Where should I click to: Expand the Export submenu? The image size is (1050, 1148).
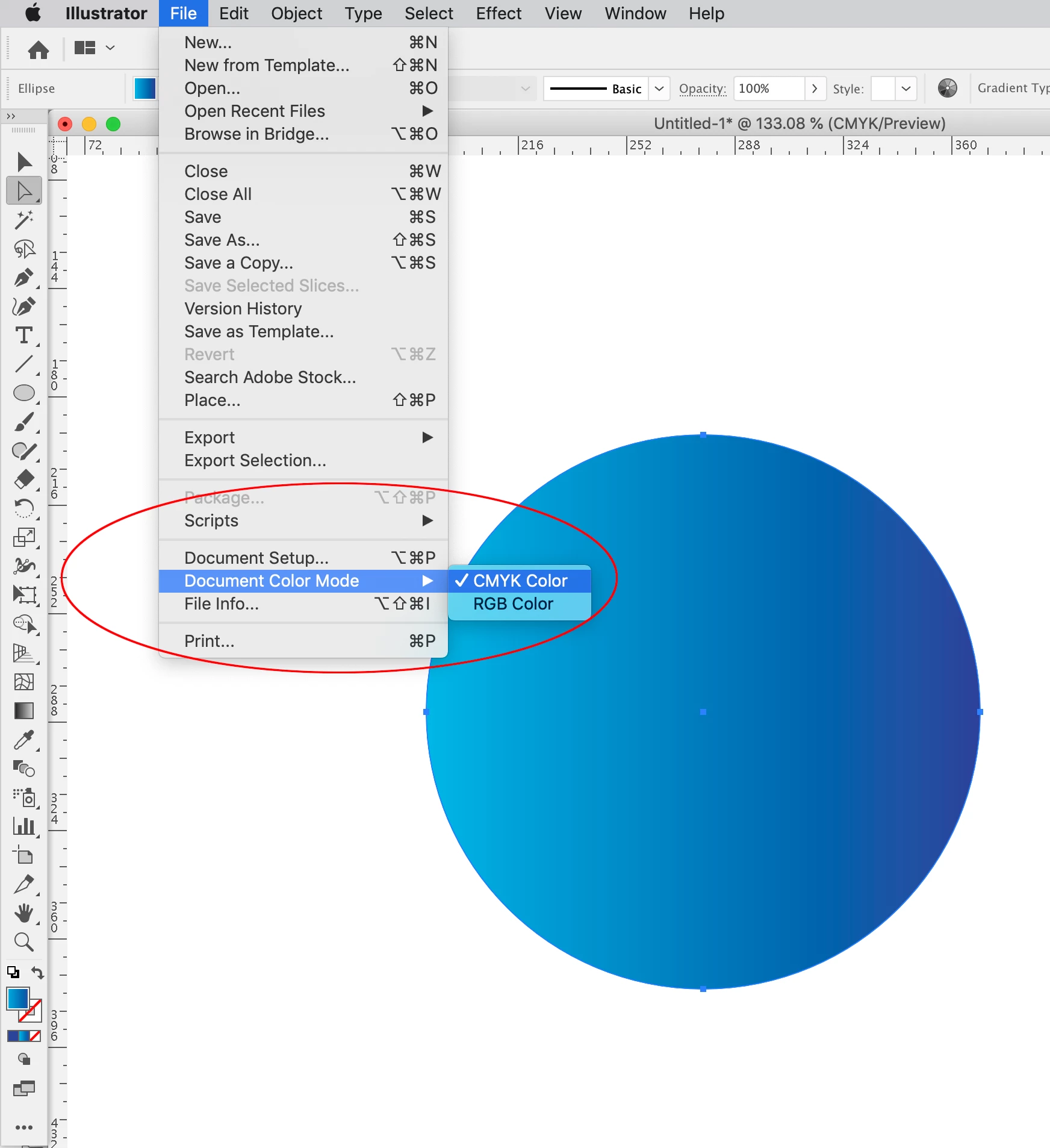(x=303, y=437)
